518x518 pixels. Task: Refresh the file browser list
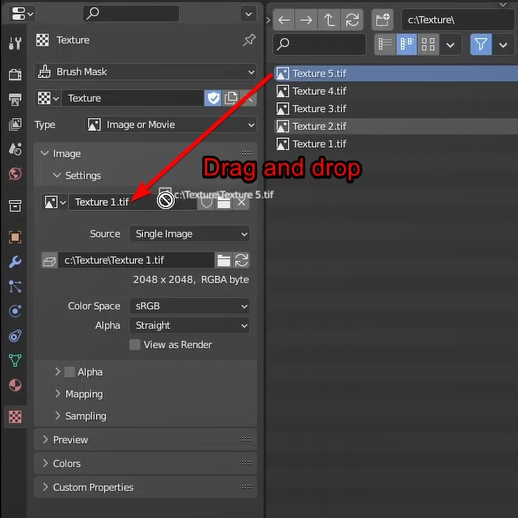point(352,20)
